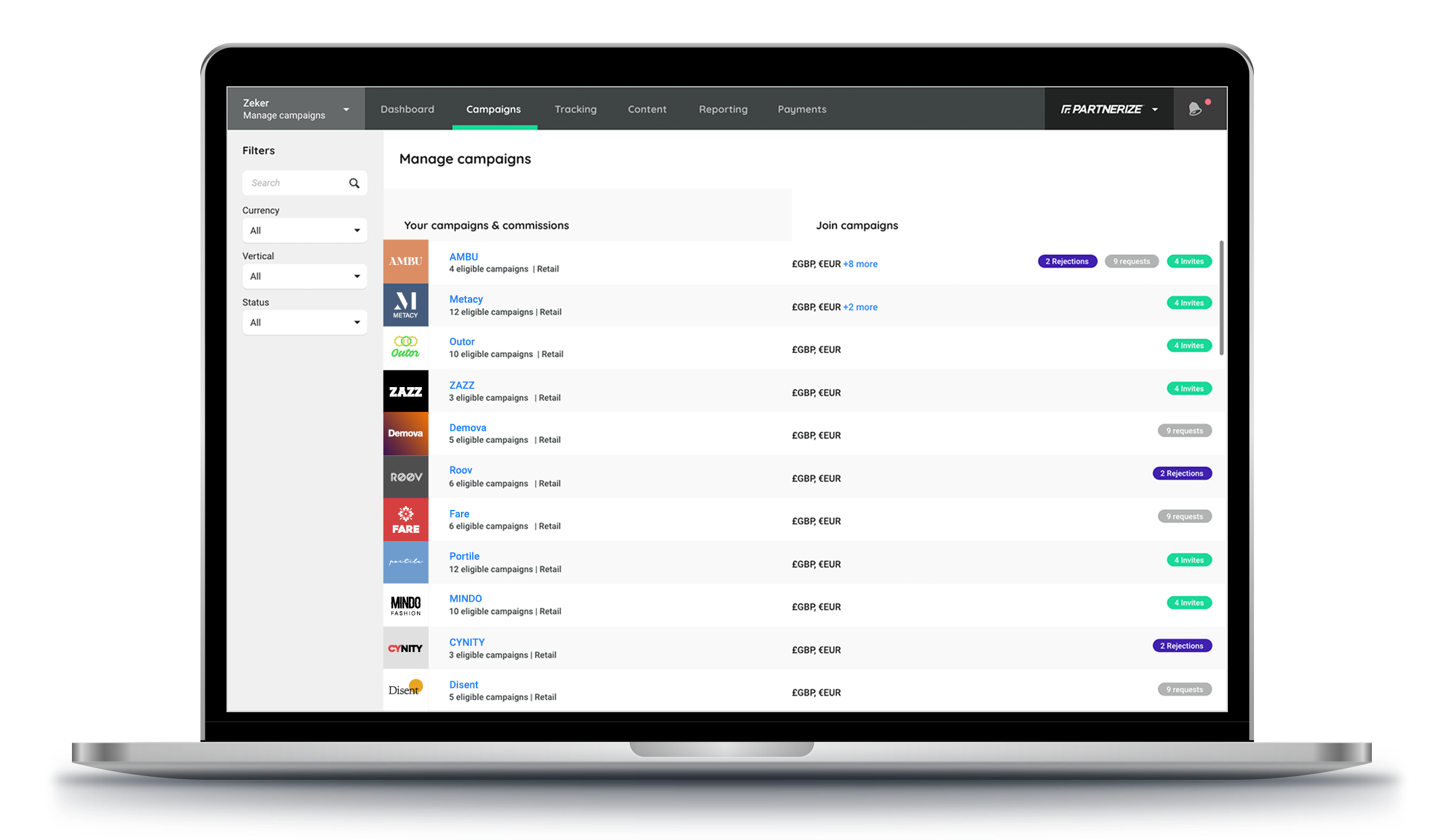The image size is (1455, 840).
Task: Click +8 more next to AMBU currencies
Action: click(x=861, y=264)
